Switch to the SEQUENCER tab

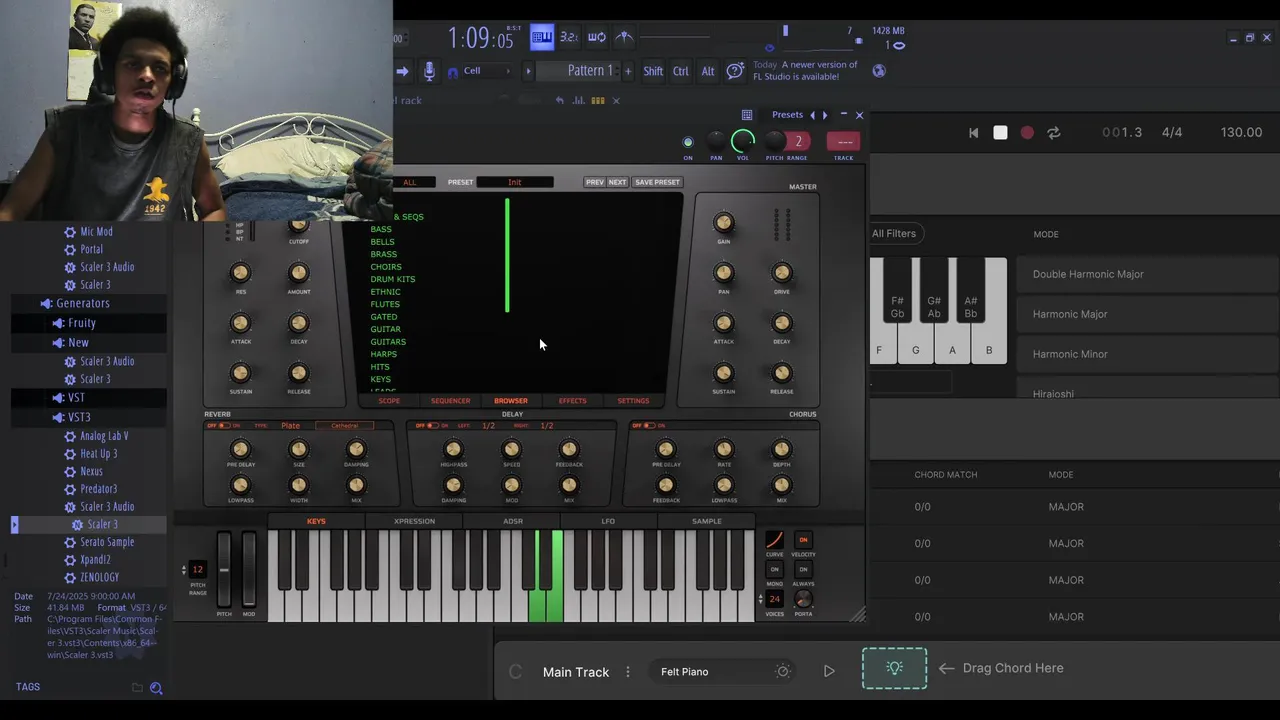coord(450,401)
